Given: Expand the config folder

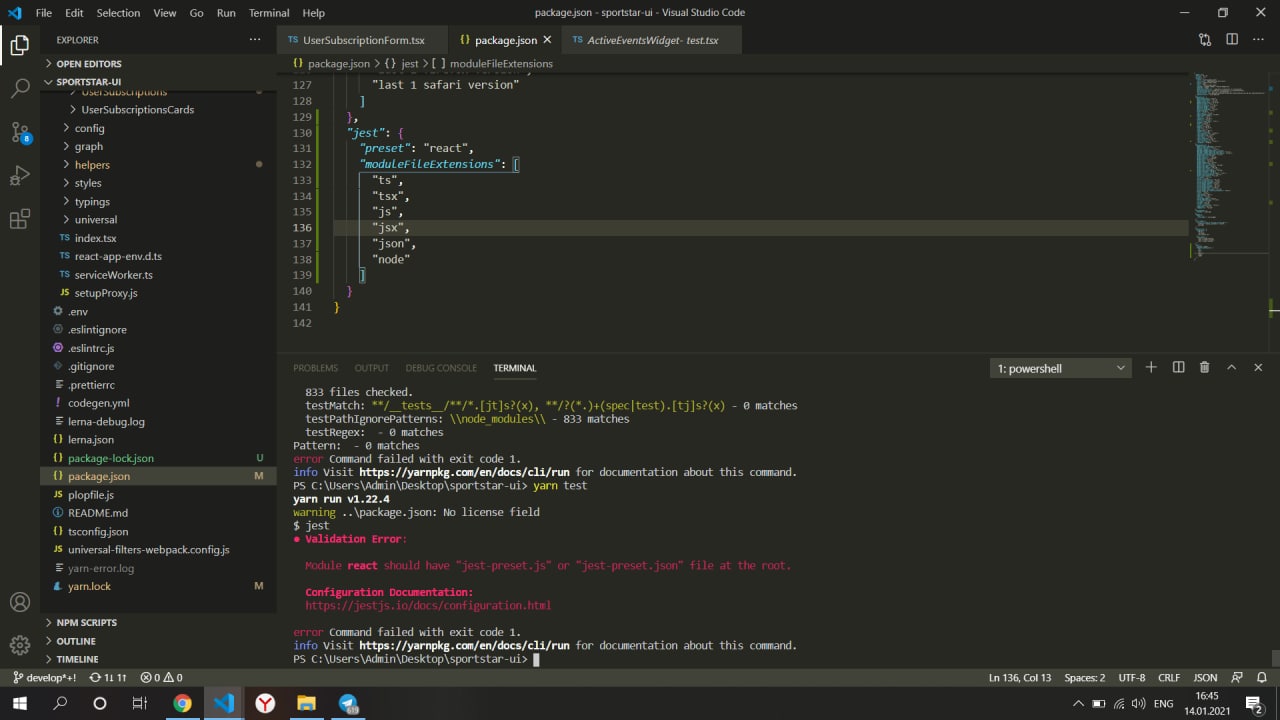Looking at the screenshot, I should coord(158,128).
